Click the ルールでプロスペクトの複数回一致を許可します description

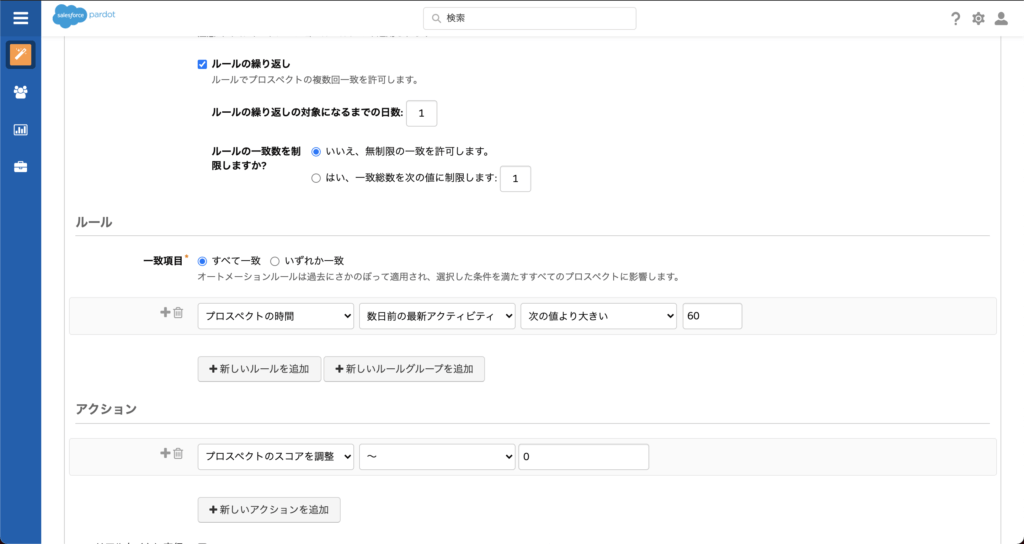315,80
